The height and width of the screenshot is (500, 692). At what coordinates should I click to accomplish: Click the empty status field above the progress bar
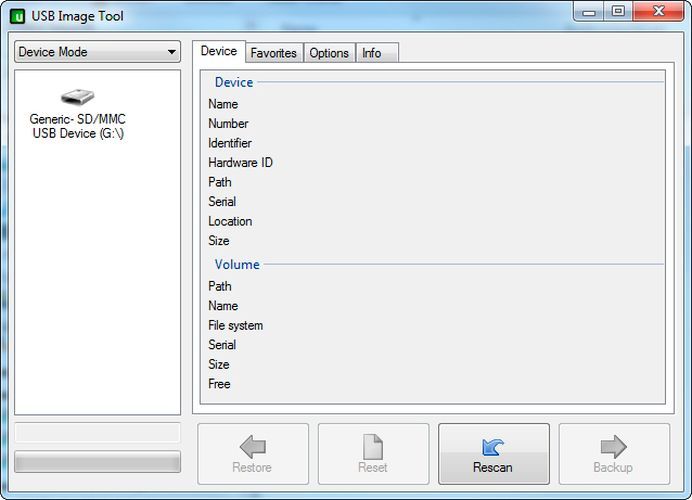click(x=98, y=433)
